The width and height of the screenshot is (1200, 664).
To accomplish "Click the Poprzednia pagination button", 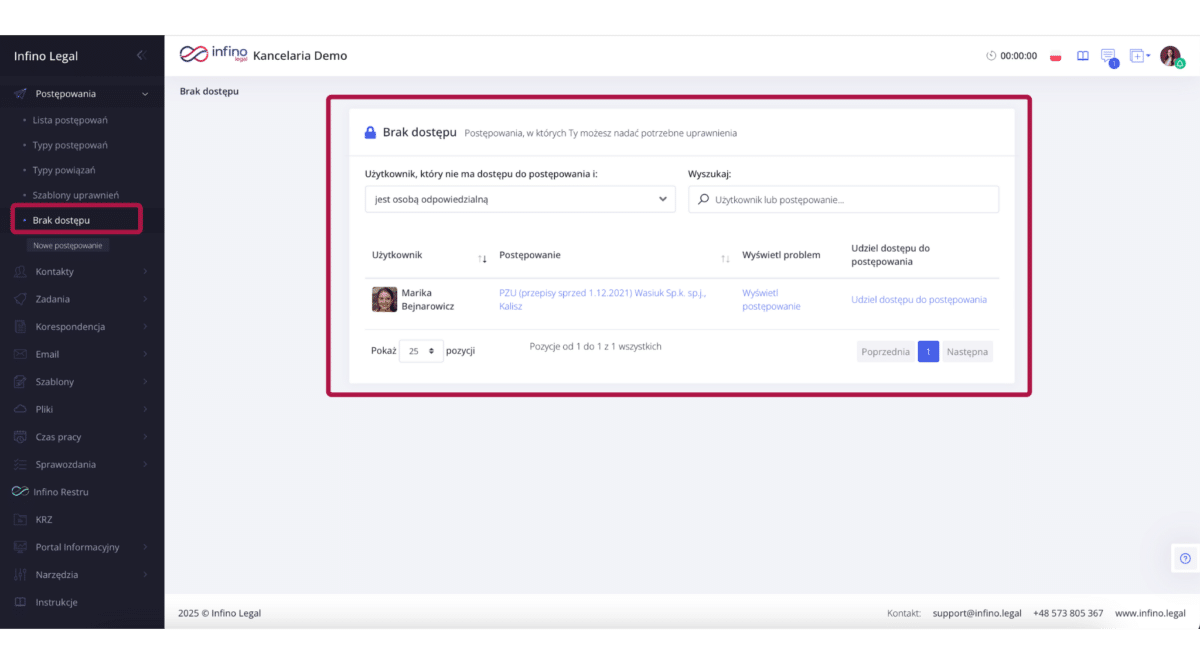I will point(885,352).
